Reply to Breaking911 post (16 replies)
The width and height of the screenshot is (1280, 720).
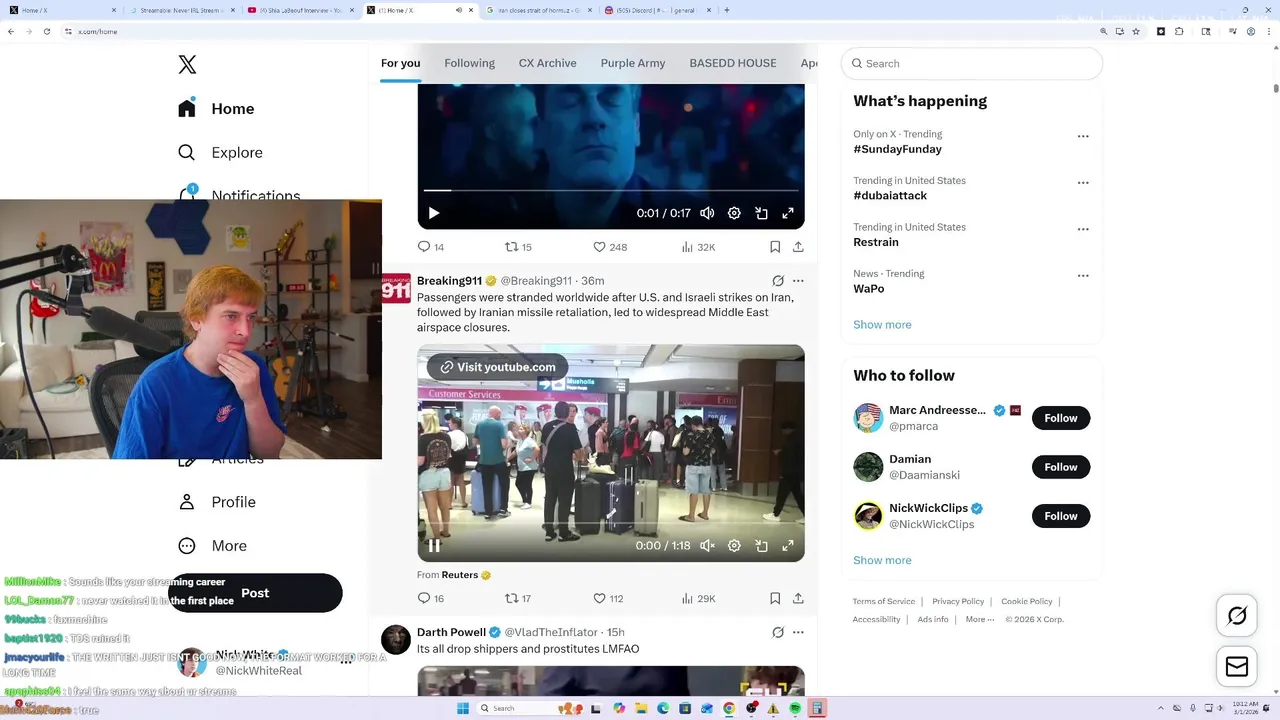431,599
